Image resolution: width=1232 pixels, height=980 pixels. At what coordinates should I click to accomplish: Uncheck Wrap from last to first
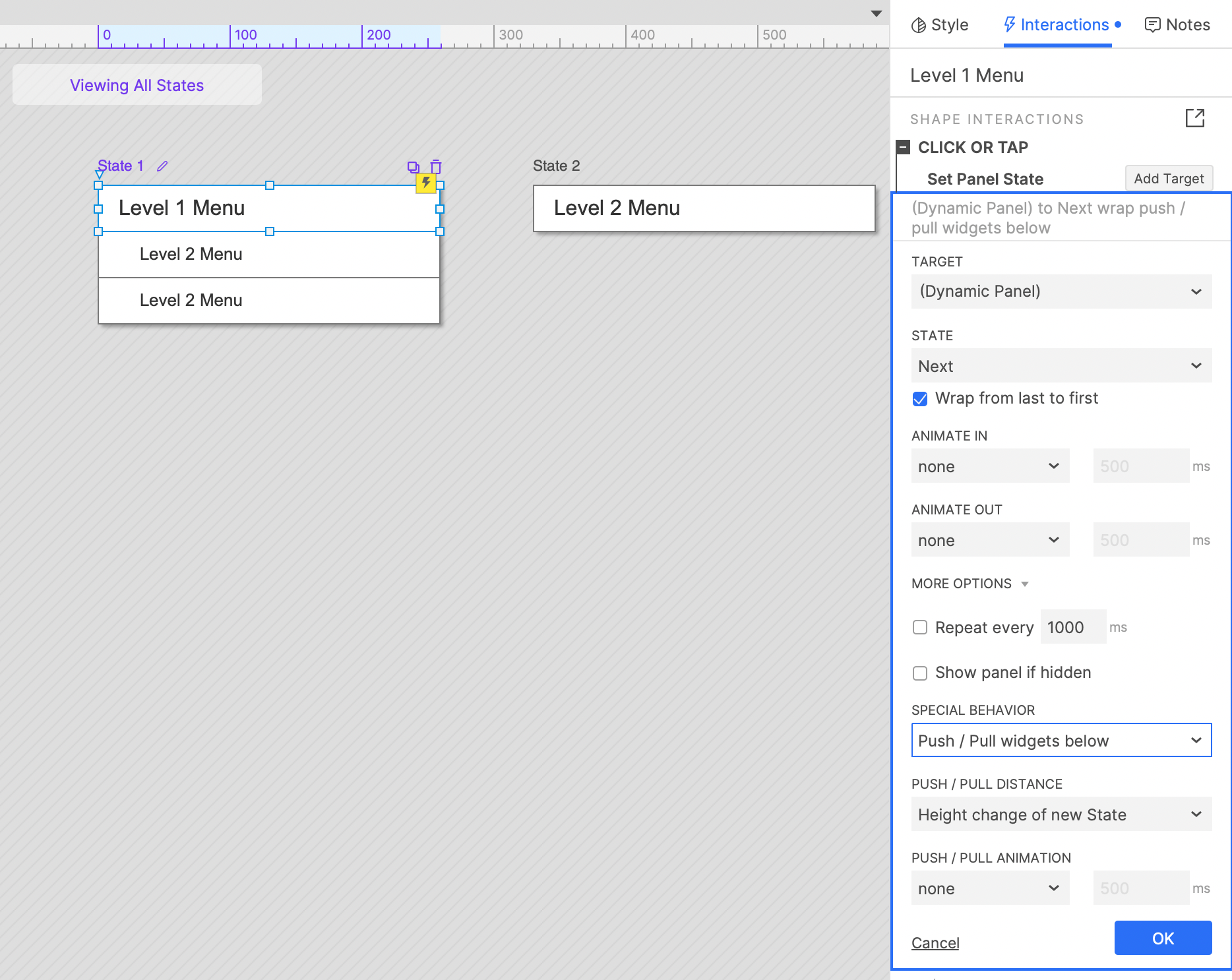click(x=920, y=399)
